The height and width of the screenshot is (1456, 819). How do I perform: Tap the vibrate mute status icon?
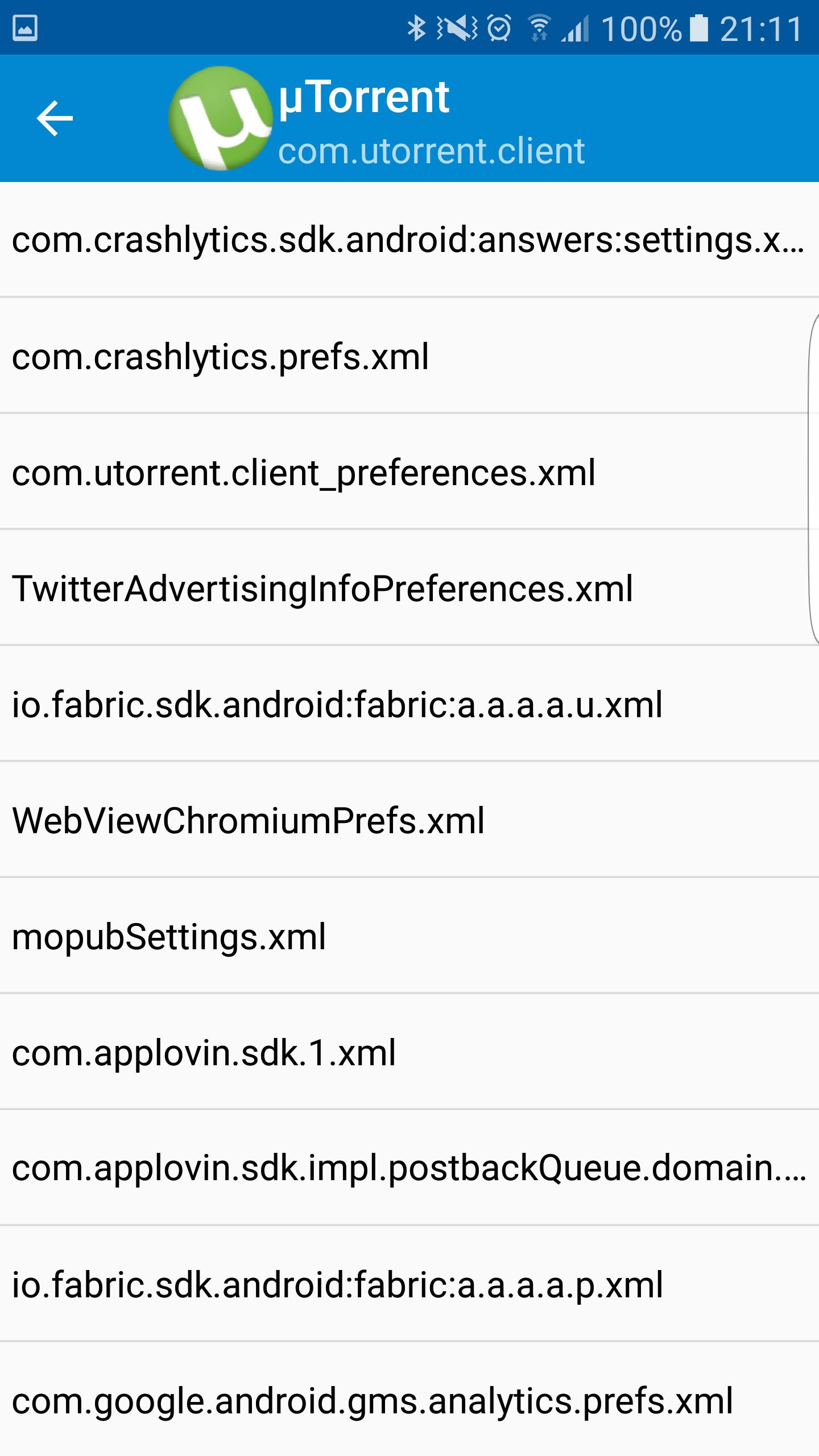pyautogui.click(x=457, y=28)
